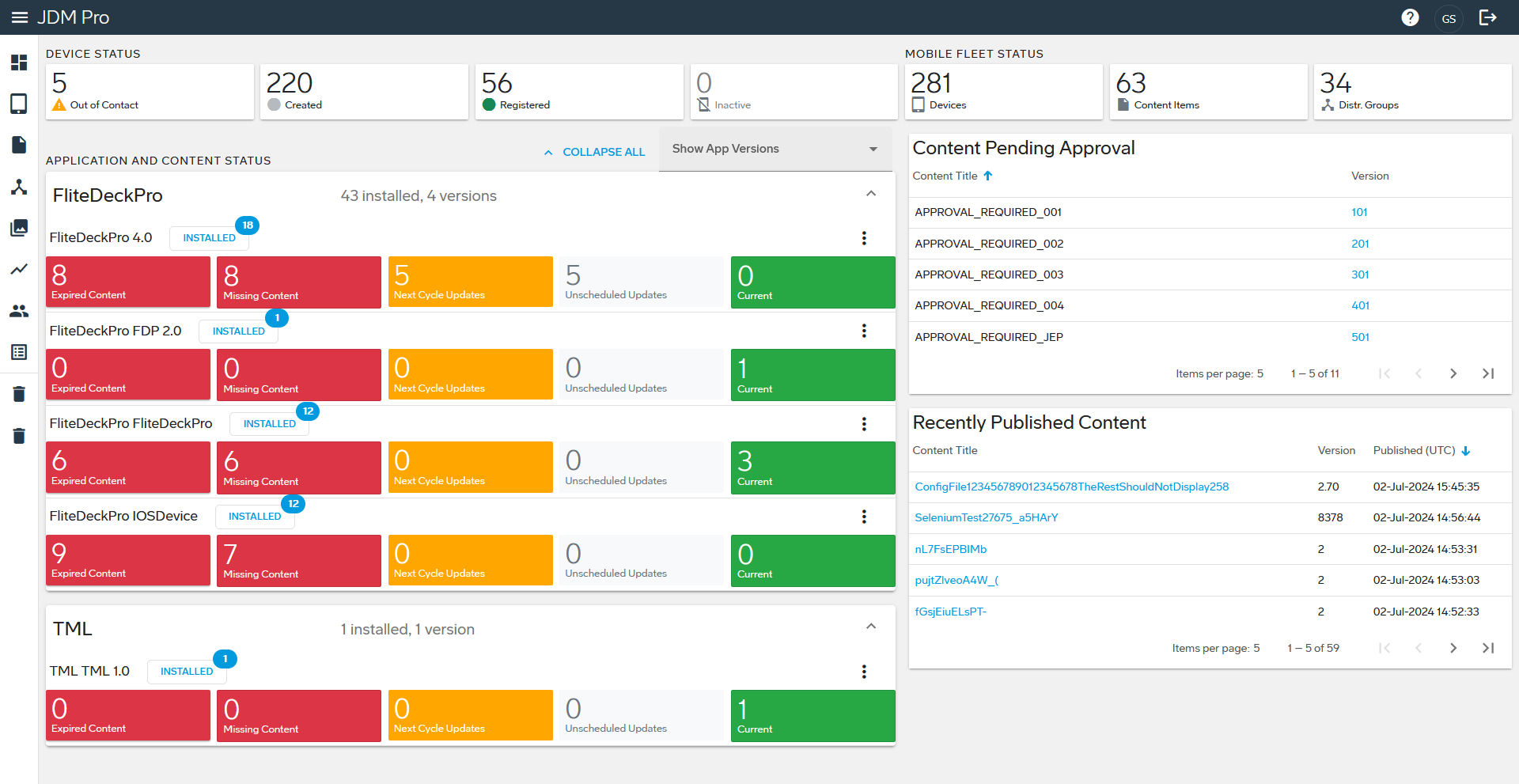This screenshot has height=784, width=1519.
Task: Jump to last page of Content Pending Approval
Action: [x=1488, y=373]
